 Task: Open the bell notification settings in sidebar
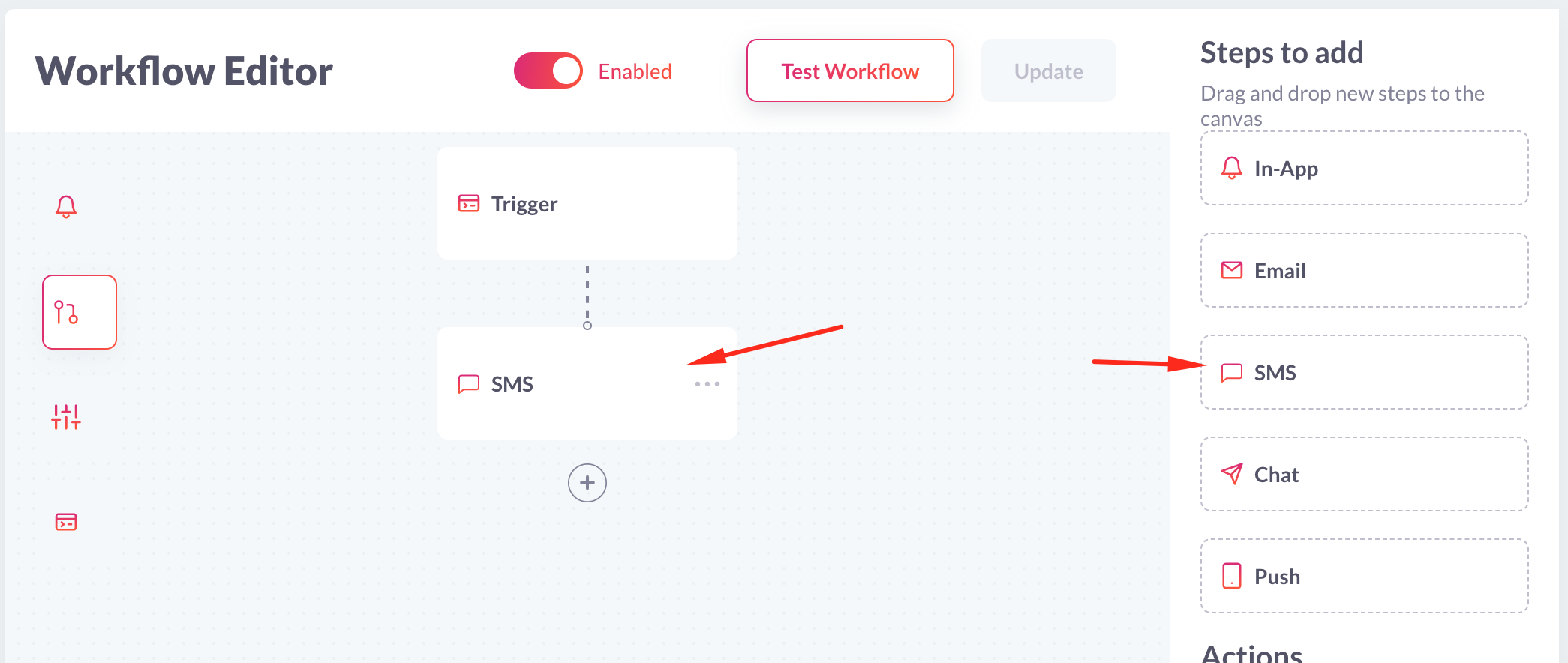point(66,206)
